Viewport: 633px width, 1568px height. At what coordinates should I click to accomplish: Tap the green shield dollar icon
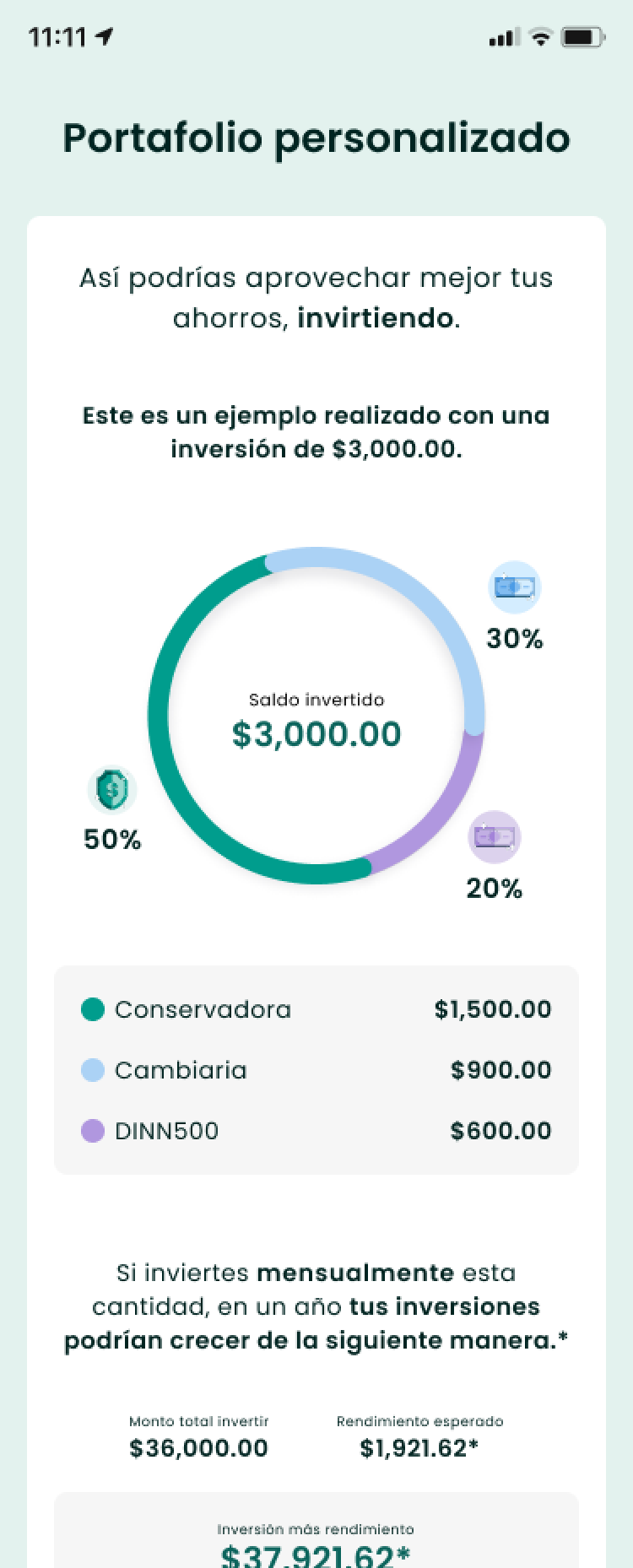pos(112,790)
